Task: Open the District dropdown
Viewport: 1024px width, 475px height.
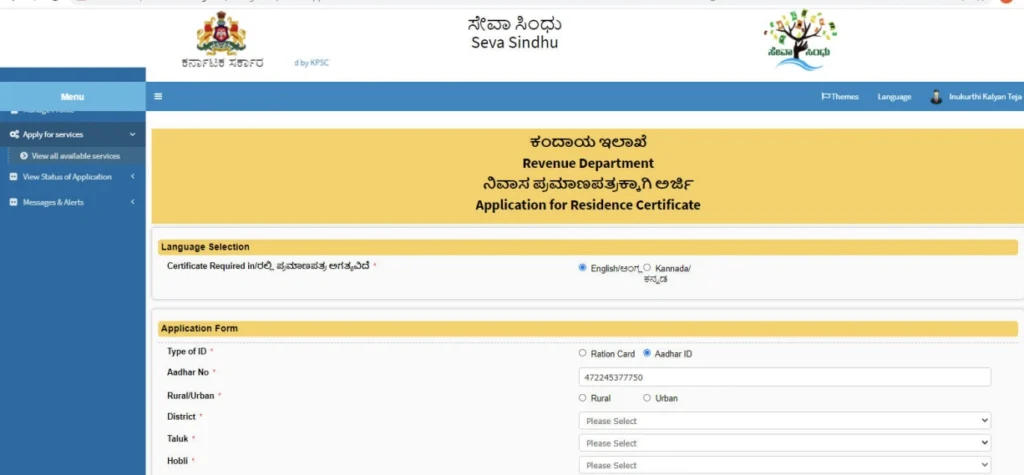Action: 785,421
